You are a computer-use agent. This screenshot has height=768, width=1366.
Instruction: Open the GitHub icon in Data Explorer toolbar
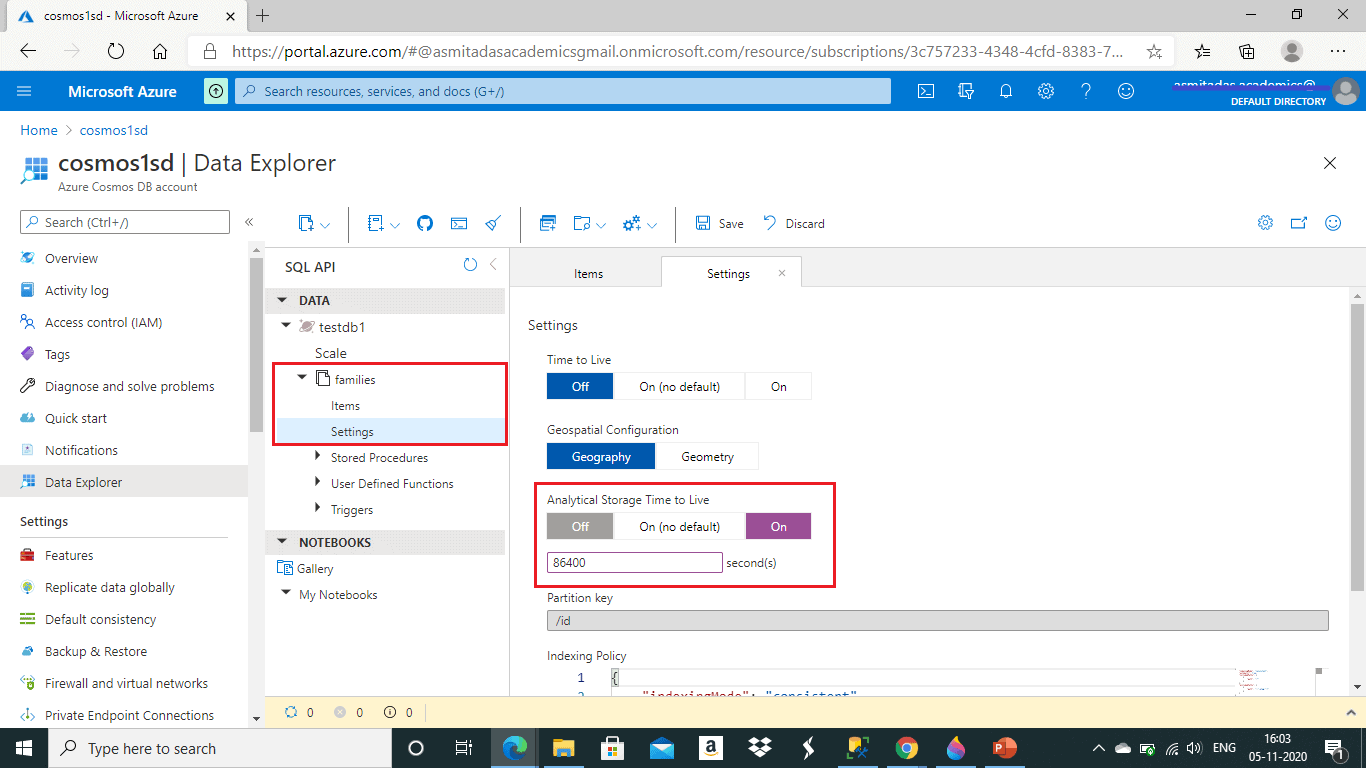(x=425, y=224)
